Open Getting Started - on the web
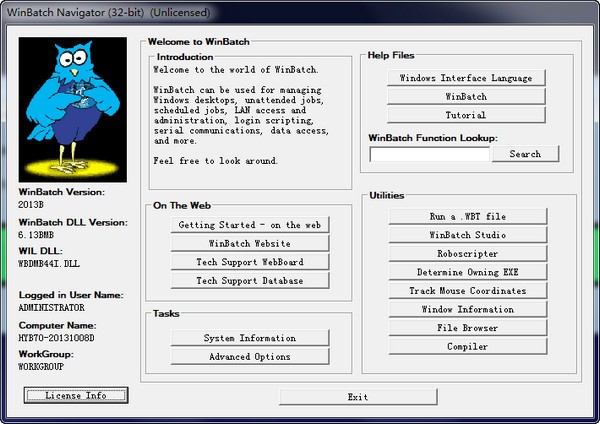The image size is (600, 424). [x=250, y=225]
